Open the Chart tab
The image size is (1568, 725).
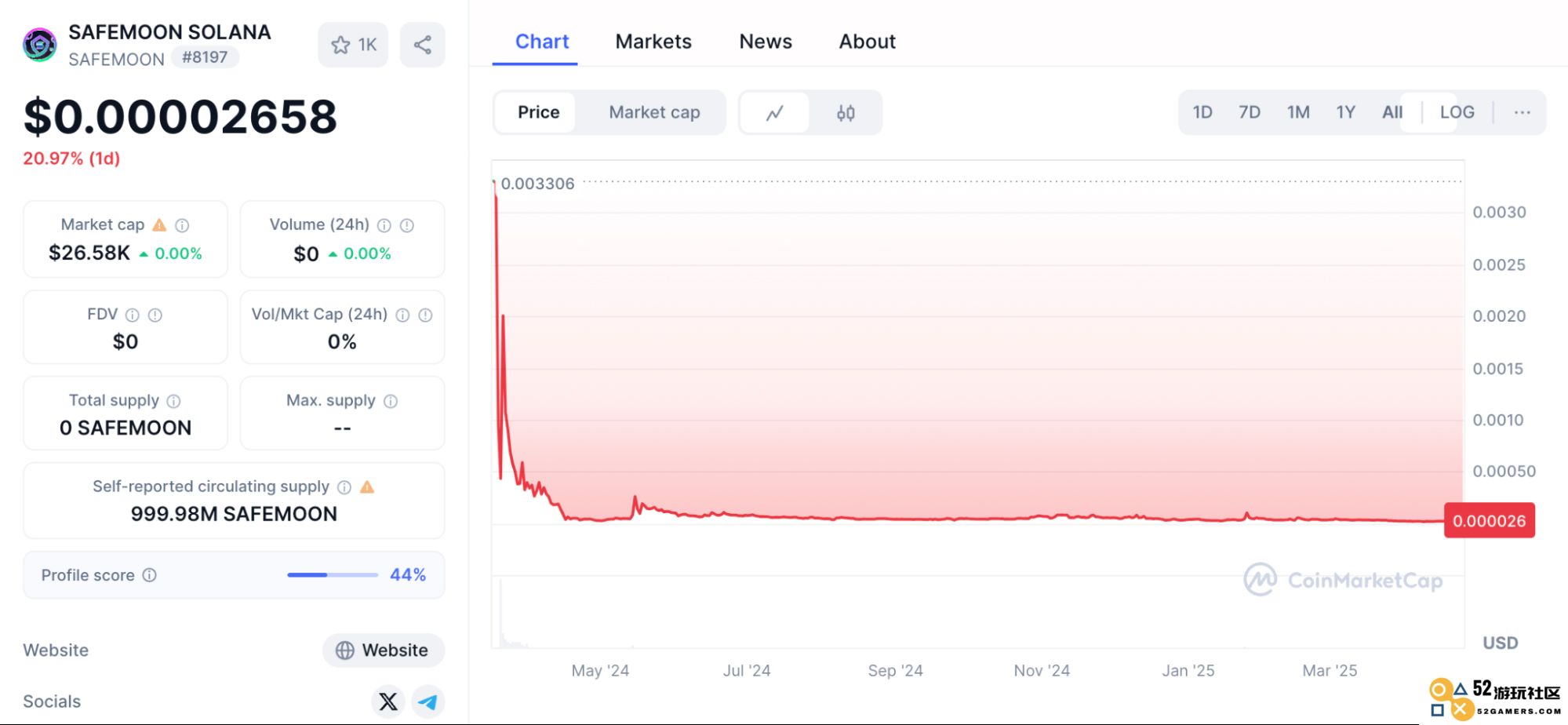pos(542,42)
